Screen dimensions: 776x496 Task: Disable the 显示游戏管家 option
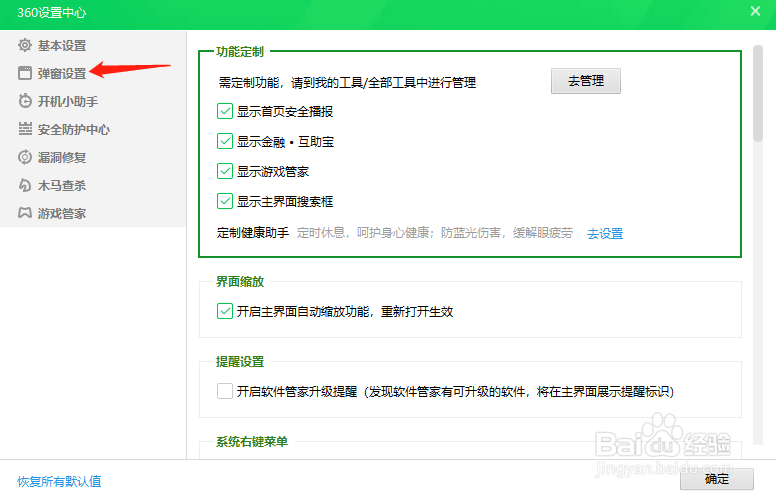click(225, 171)
